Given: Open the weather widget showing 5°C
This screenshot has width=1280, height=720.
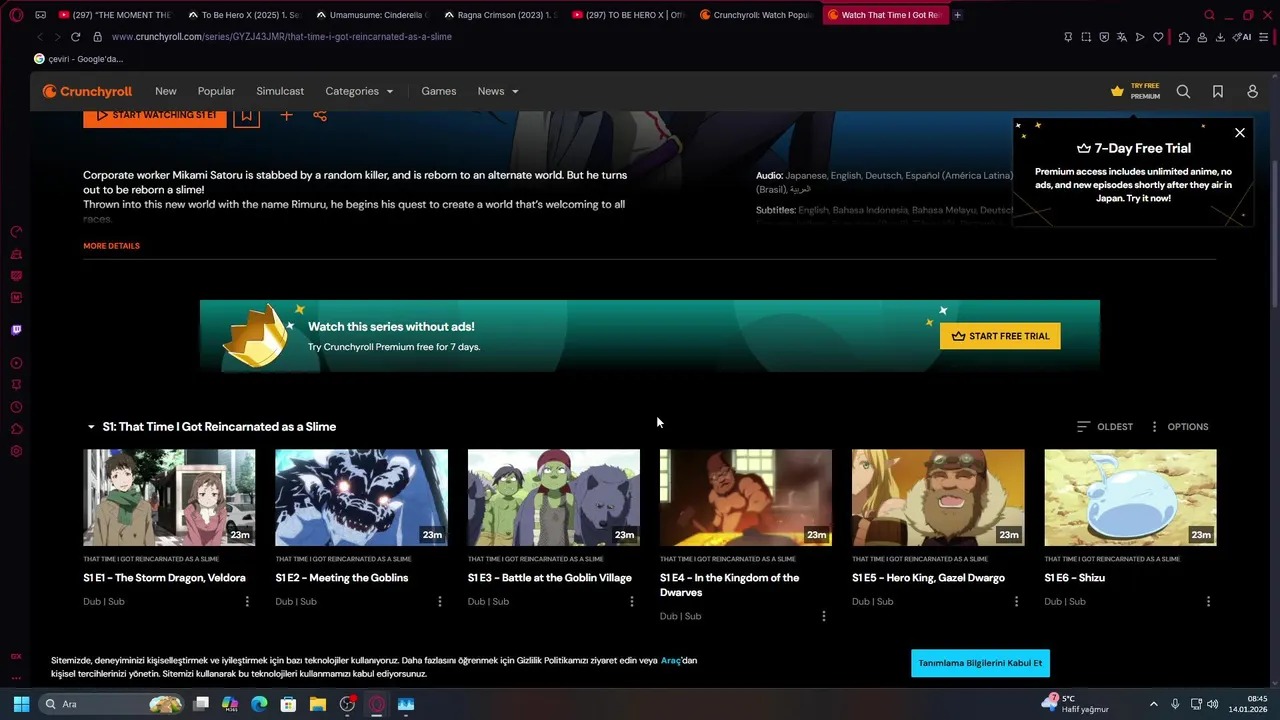Looking at the screenshot, I should tap(1077, 704).
